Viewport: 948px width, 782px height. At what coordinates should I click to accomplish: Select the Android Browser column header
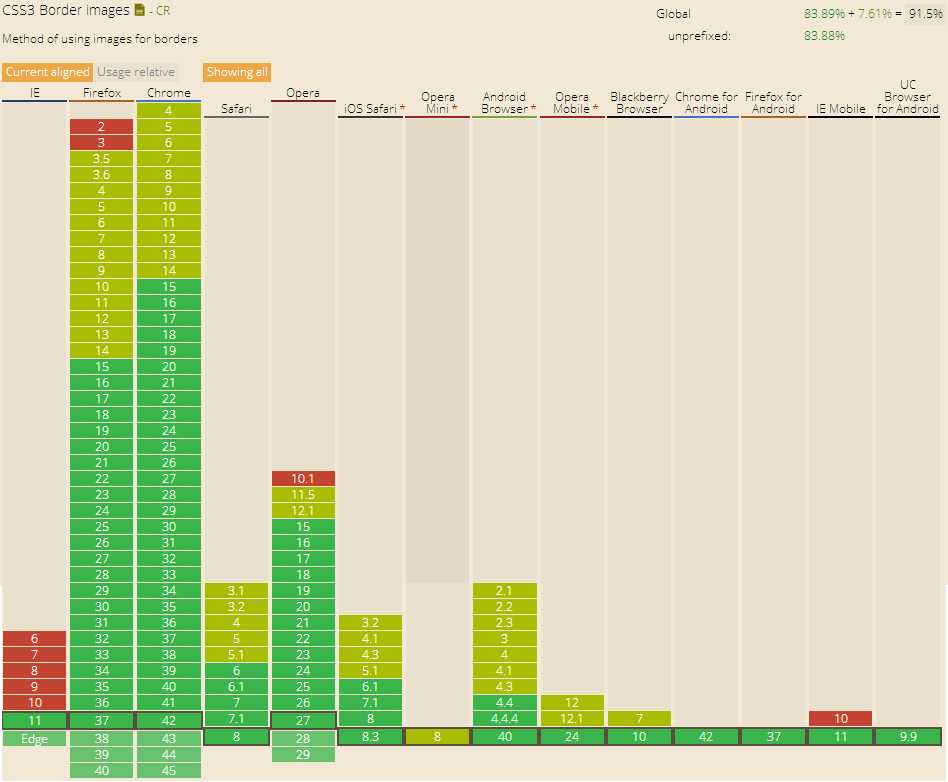point(504,102)
